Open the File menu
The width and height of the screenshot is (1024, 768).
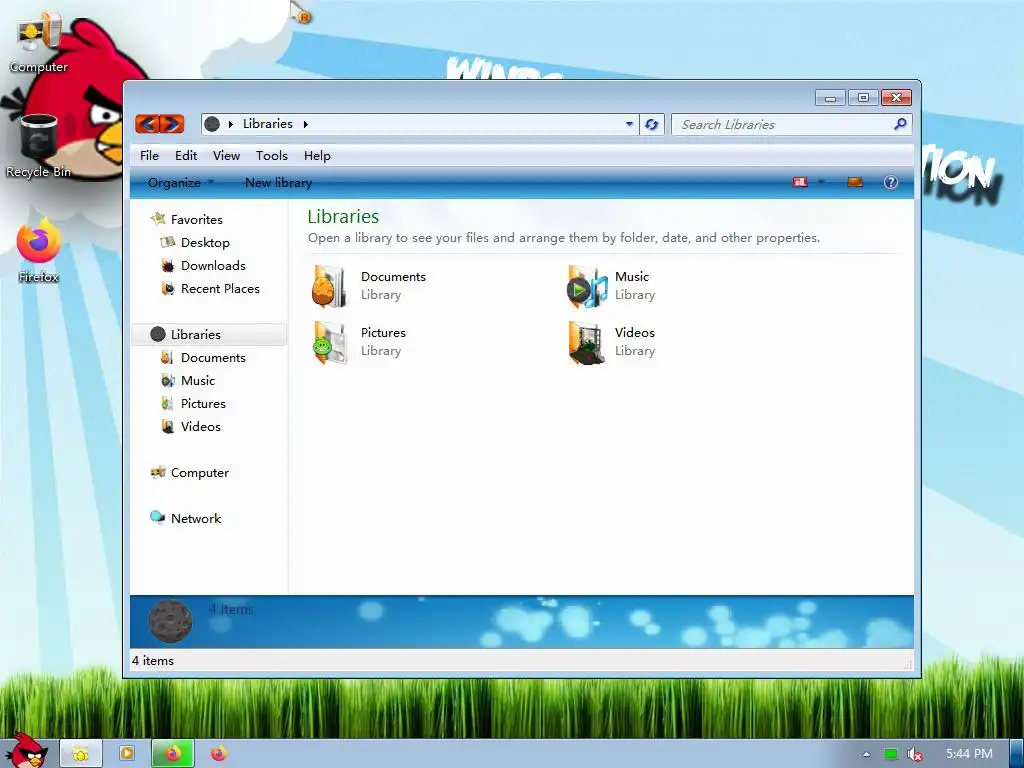(x=149, y=155)
